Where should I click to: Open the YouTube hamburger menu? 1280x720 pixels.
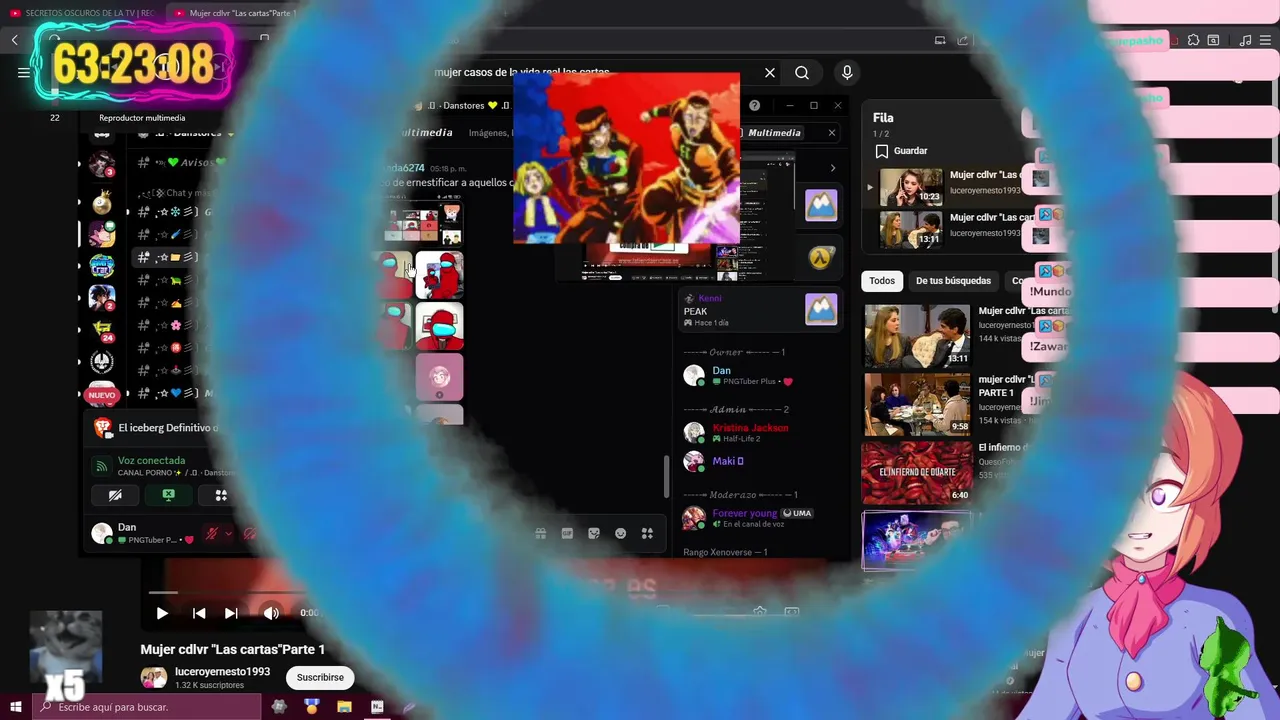tap(24, 72)
